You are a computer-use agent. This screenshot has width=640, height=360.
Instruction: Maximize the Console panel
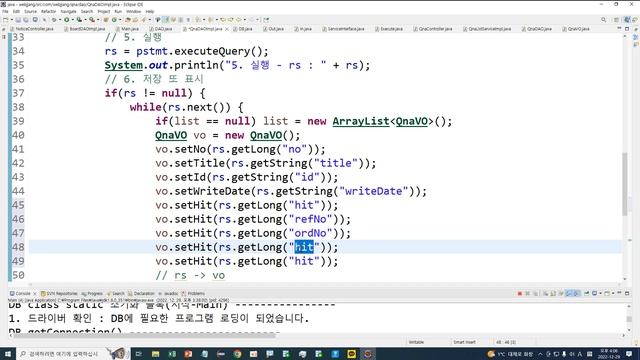pos(627,293)
